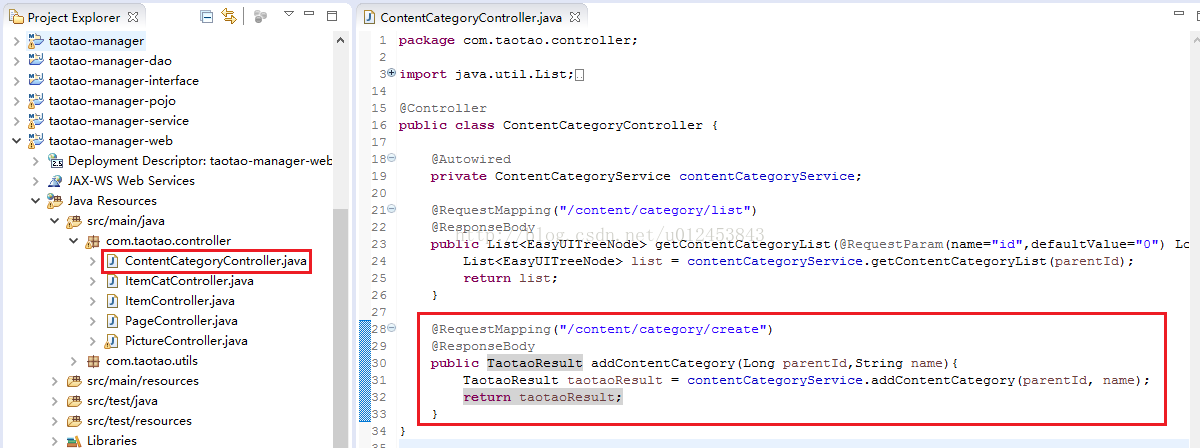Click the ItemCatController.java file icon
Screen dimensions: 1200x448
pyautogui.click(x=113, y=281)
